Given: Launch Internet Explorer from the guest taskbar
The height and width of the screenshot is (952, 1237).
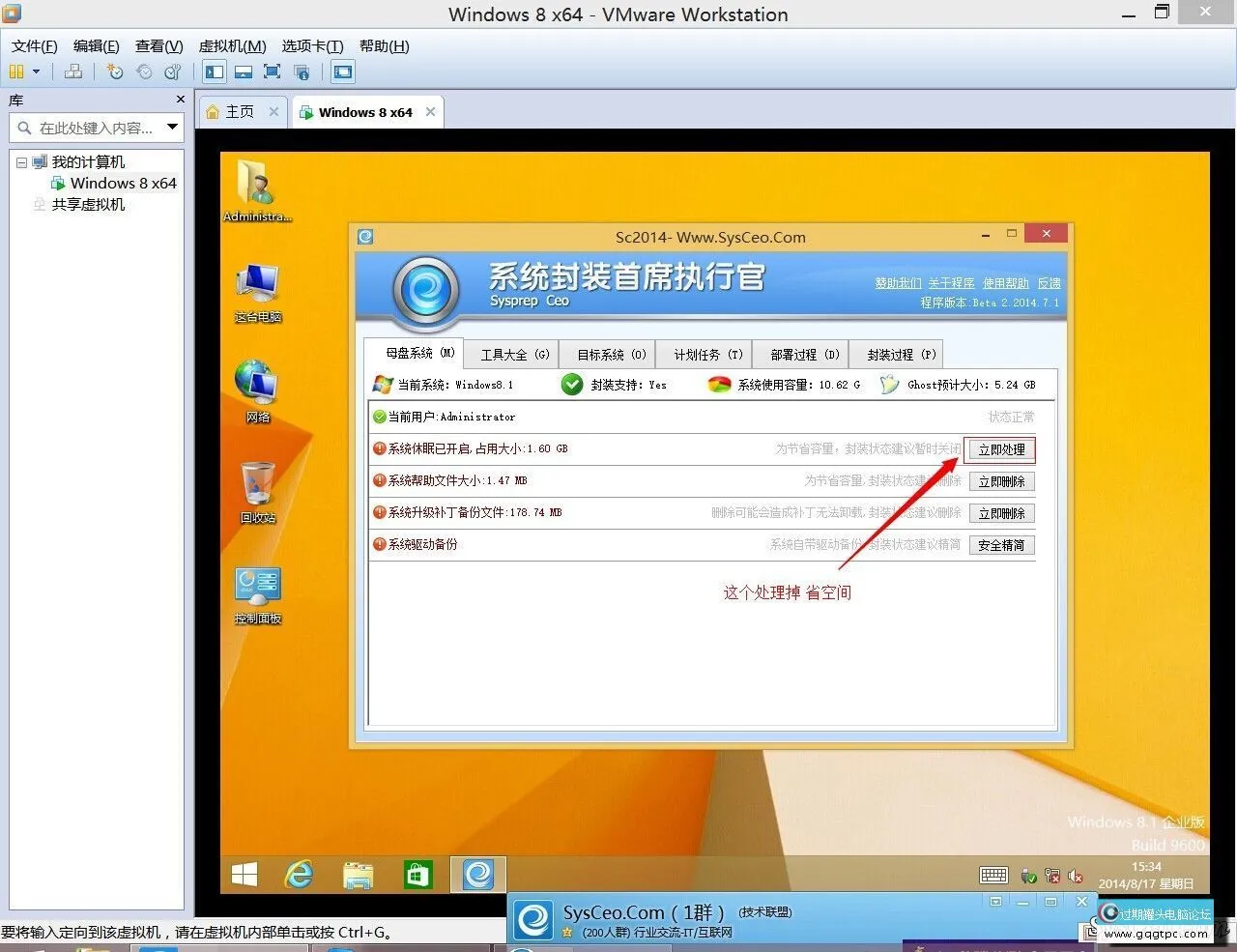Looking at the screenshot, I should point(300,874).
